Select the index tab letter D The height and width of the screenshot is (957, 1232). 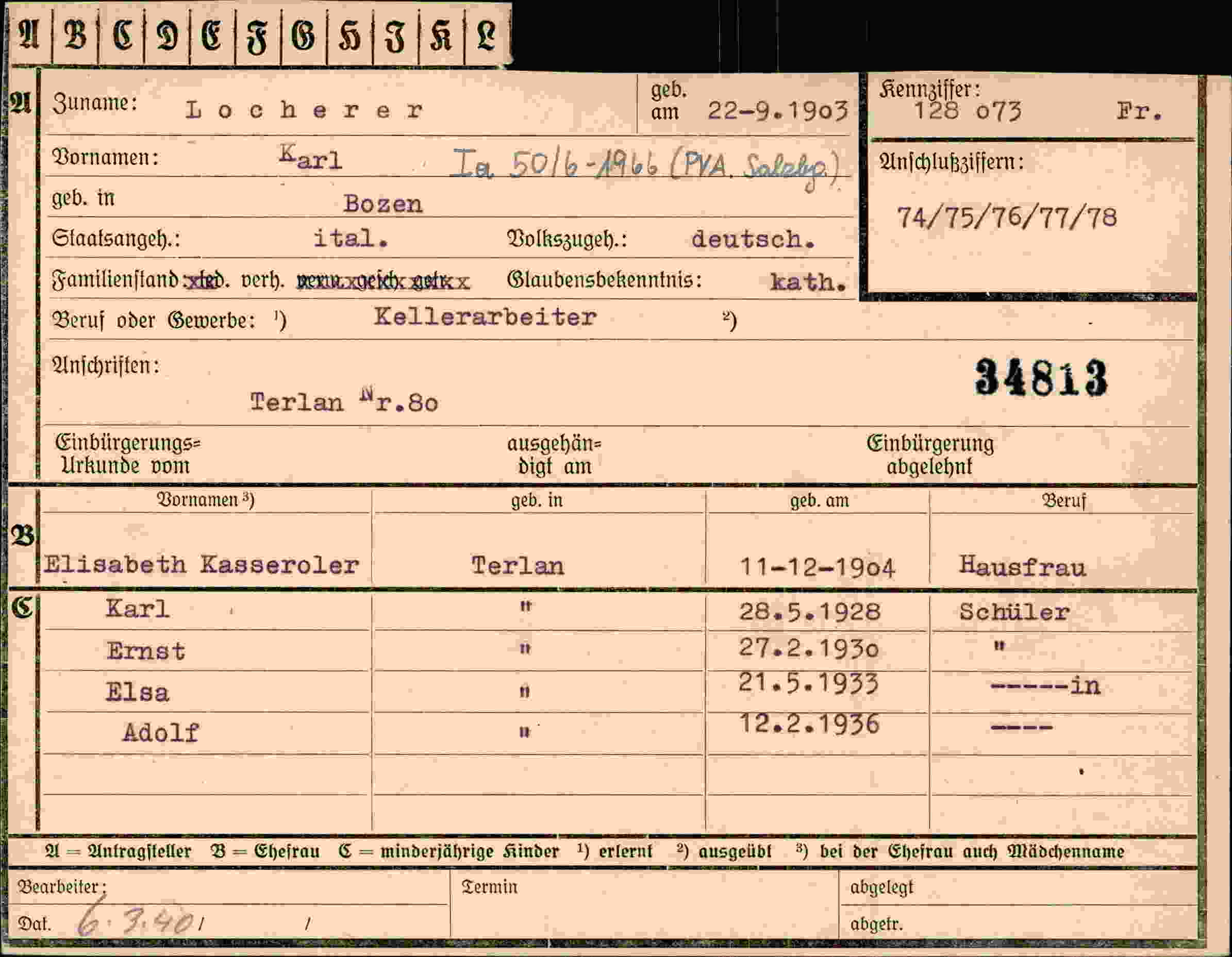[167, 36]
